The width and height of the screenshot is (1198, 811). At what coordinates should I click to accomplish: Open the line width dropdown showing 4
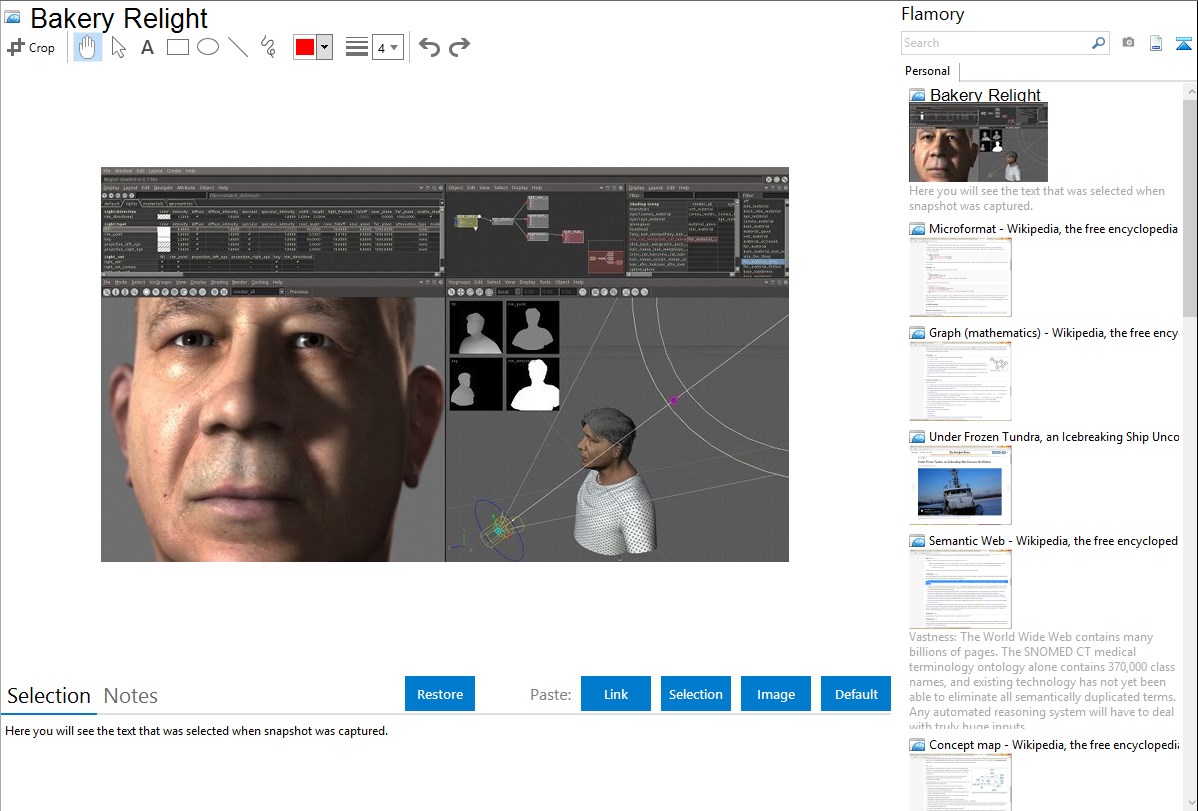387,47
